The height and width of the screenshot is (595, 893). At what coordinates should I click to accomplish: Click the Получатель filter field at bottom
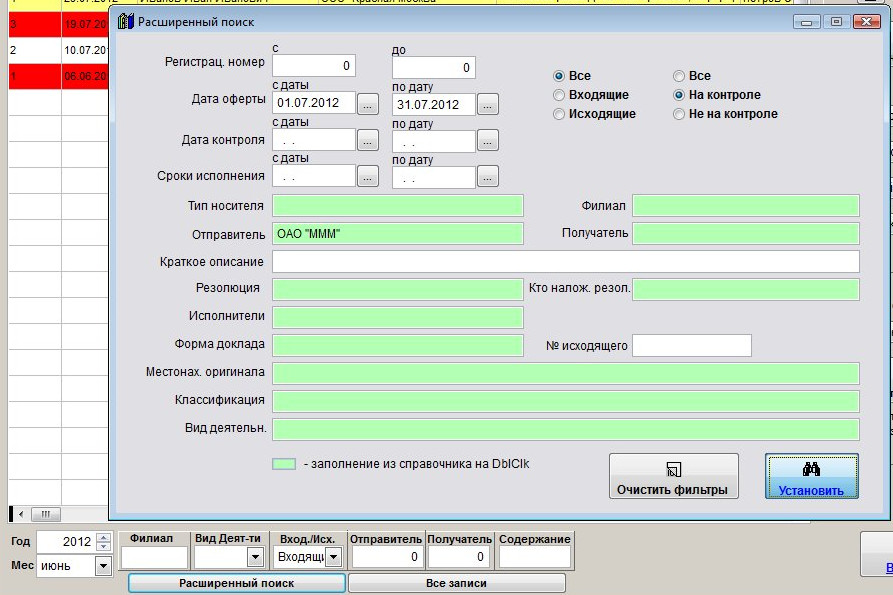point(459,557)
